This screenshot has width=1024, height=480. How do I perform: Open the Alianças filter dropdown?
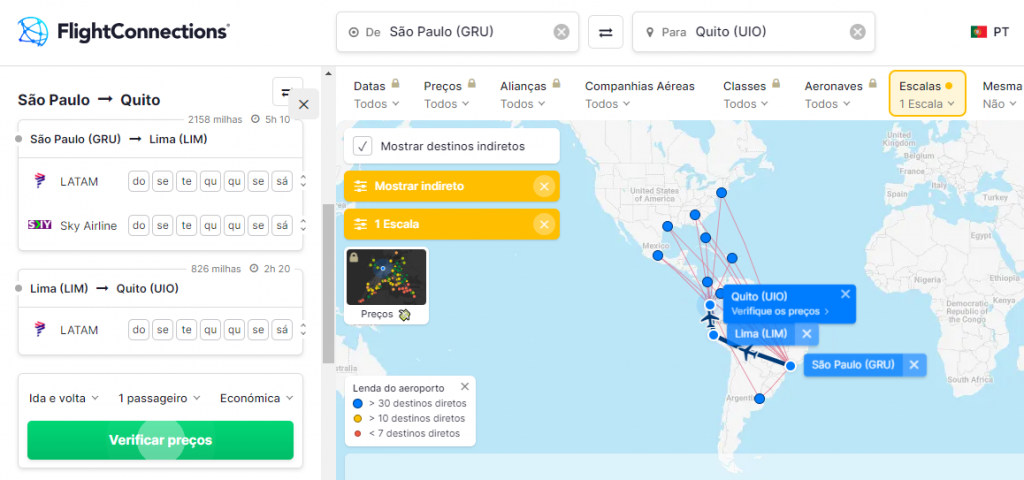click(x=530, y=95)
